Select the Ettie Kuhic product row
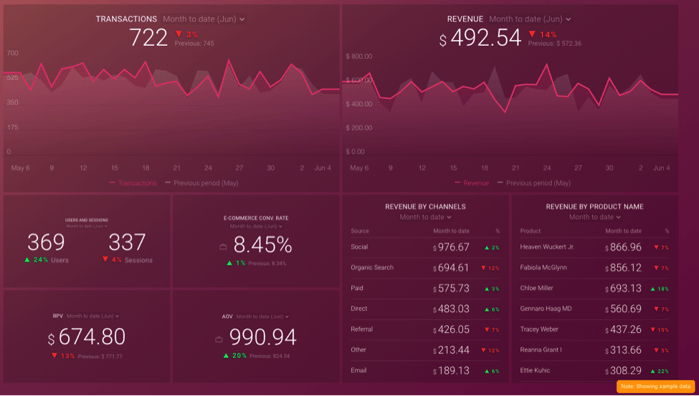 click(x=595, y=370)
